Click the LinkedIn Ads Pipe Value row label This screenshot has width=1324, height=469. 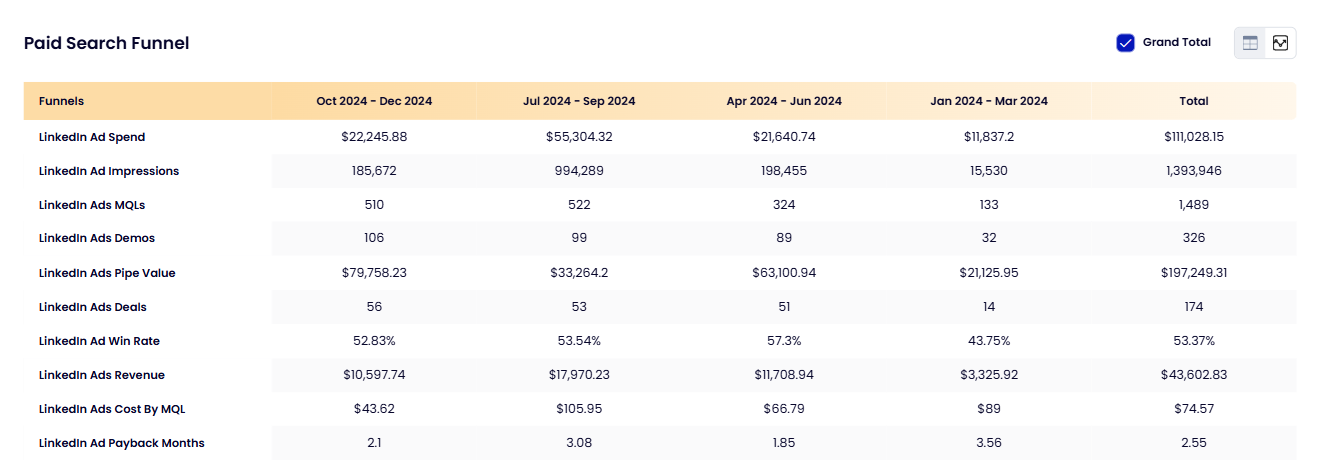pyautogui.click(x=107, y=273)
